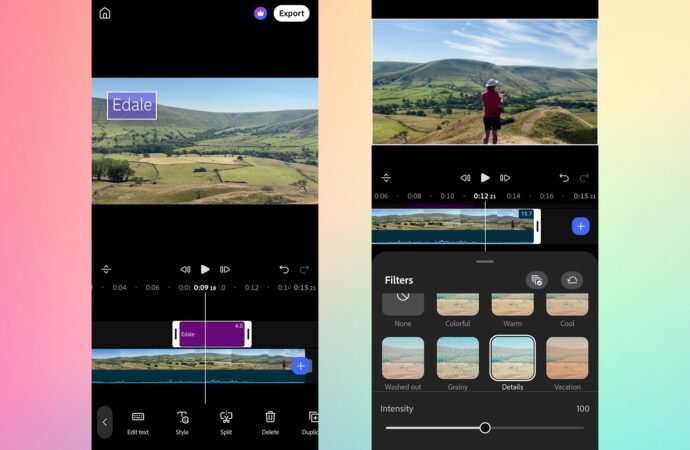This screenshot has height=450, width=690.
Task: Select the 15.7 duration badge on the clip
Action: (526, 214)
